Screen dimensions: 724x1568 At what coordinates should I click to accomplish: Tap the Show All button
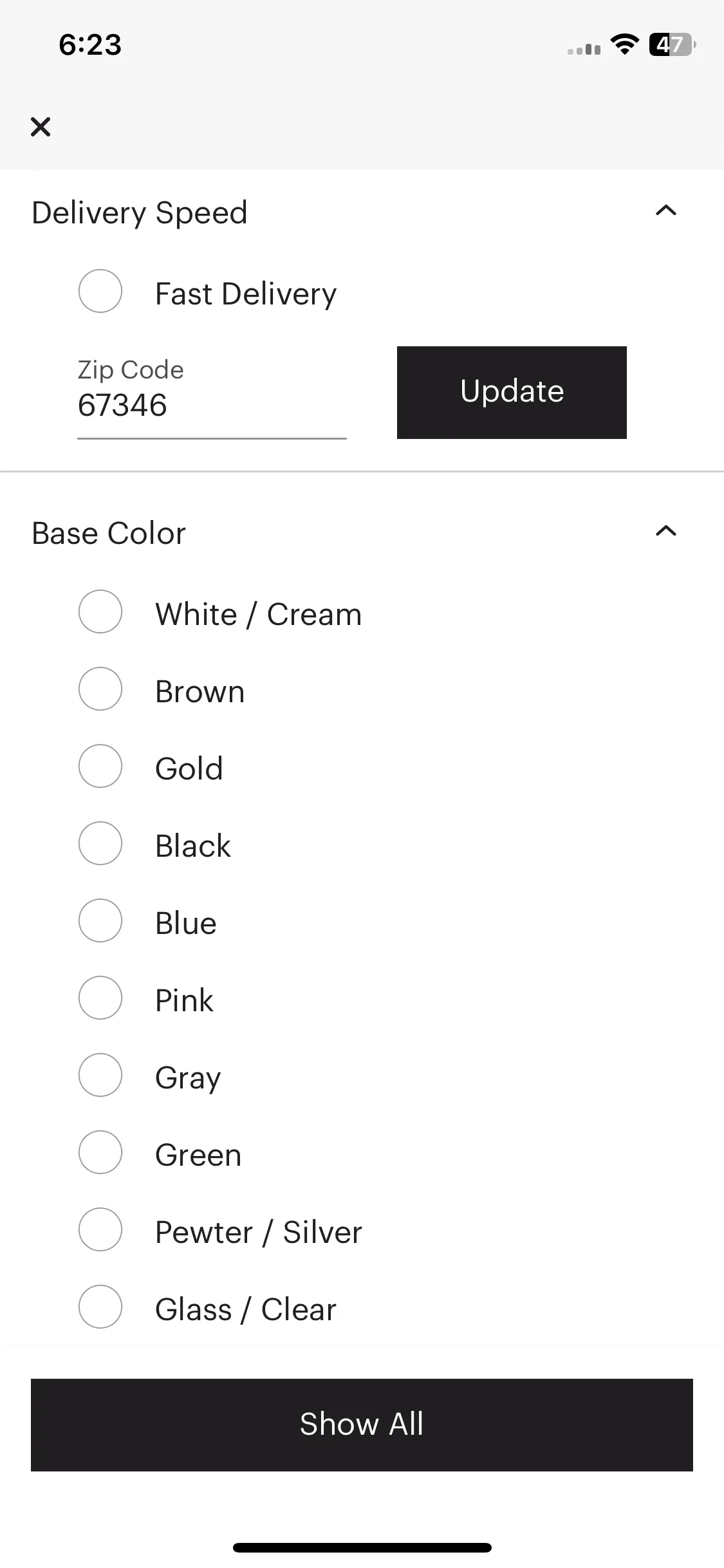click(x=362, y=1424)
